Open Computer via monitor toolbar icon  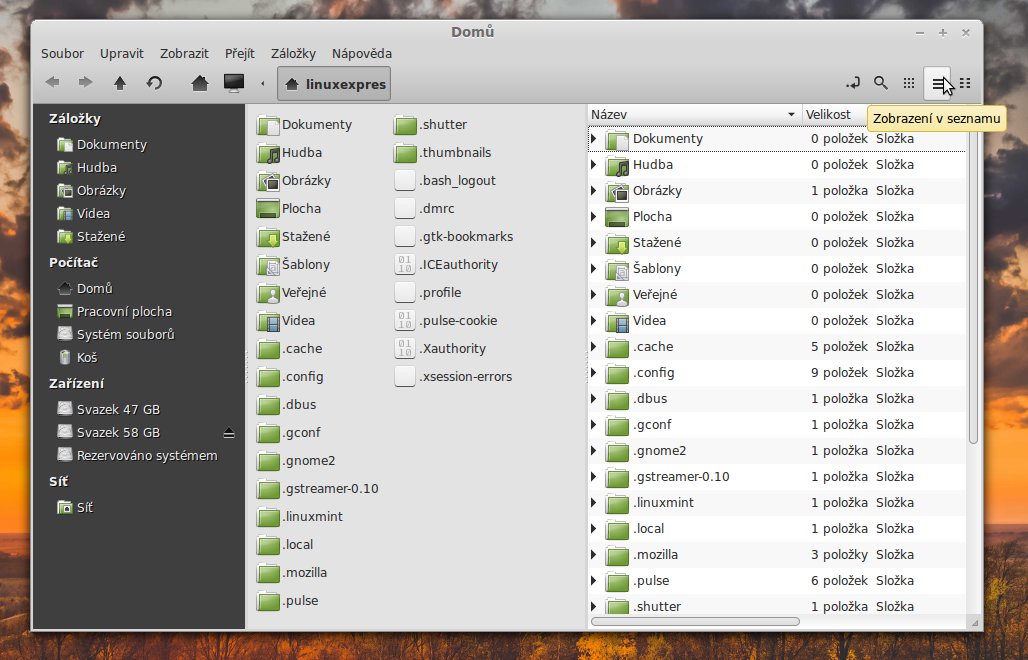point(234,83)
